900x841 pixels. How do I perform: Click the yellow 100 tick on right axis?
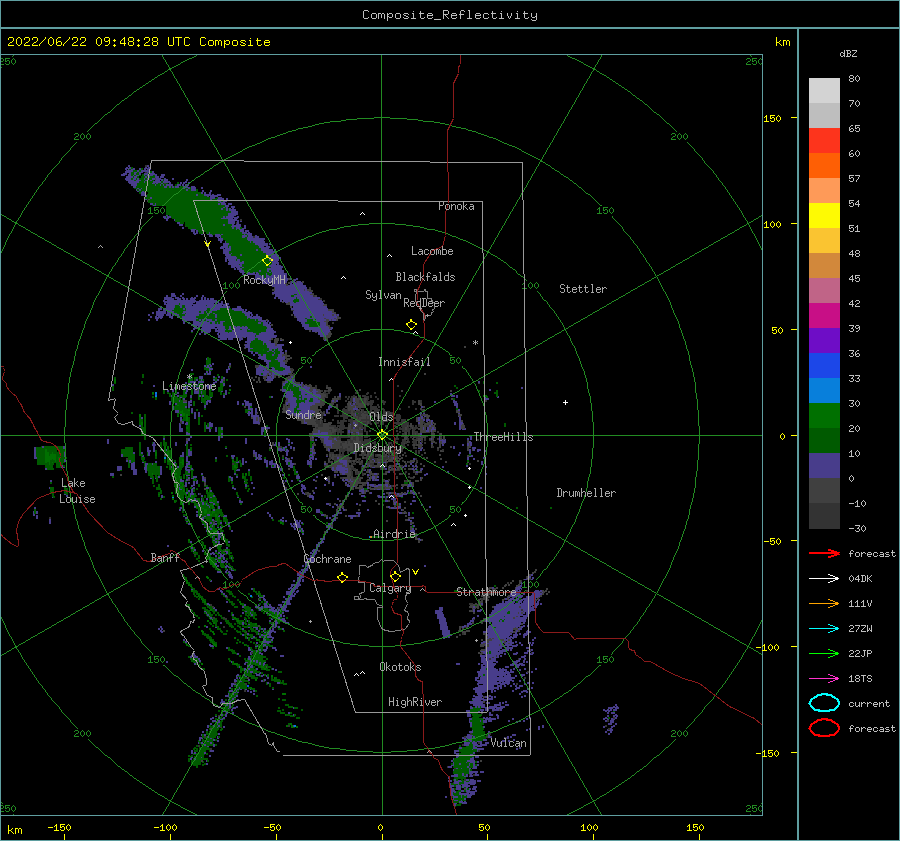(772, 224)
